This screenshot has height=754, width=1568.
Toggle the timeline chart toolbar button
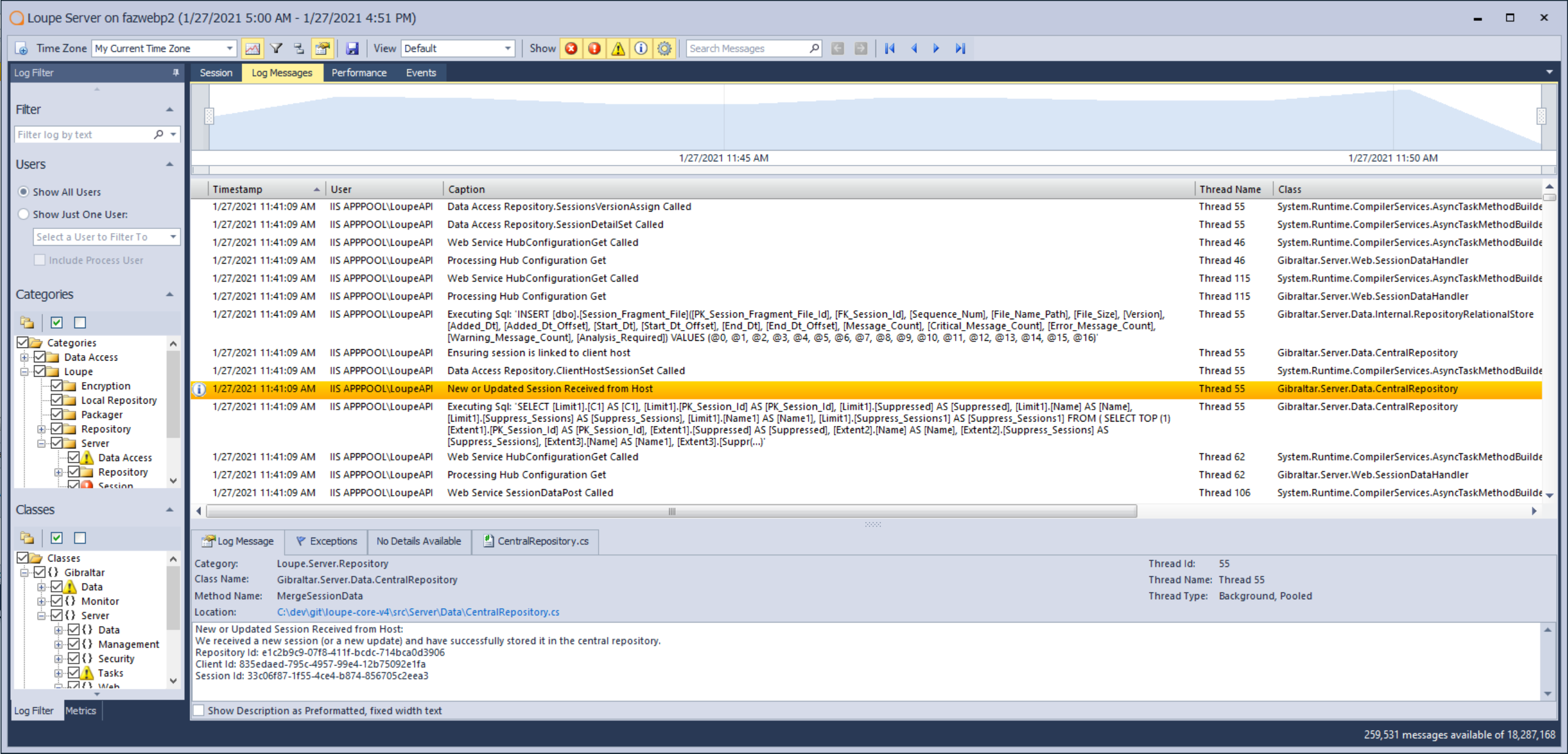(x=252, y=48)
